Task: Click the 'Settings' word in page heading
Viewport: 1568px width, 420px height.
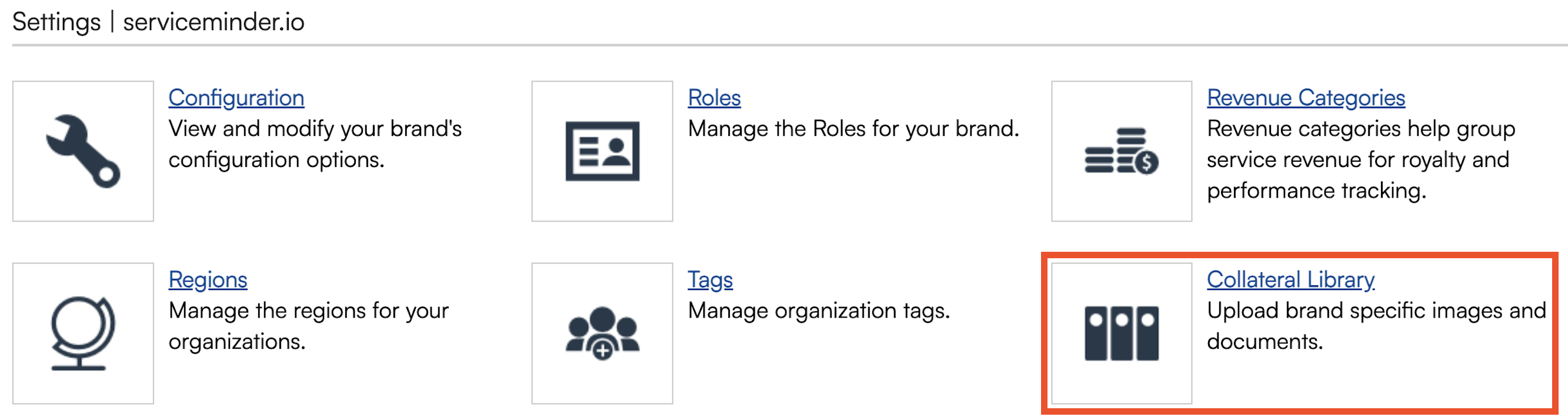Action: click(x=56, y=22)
